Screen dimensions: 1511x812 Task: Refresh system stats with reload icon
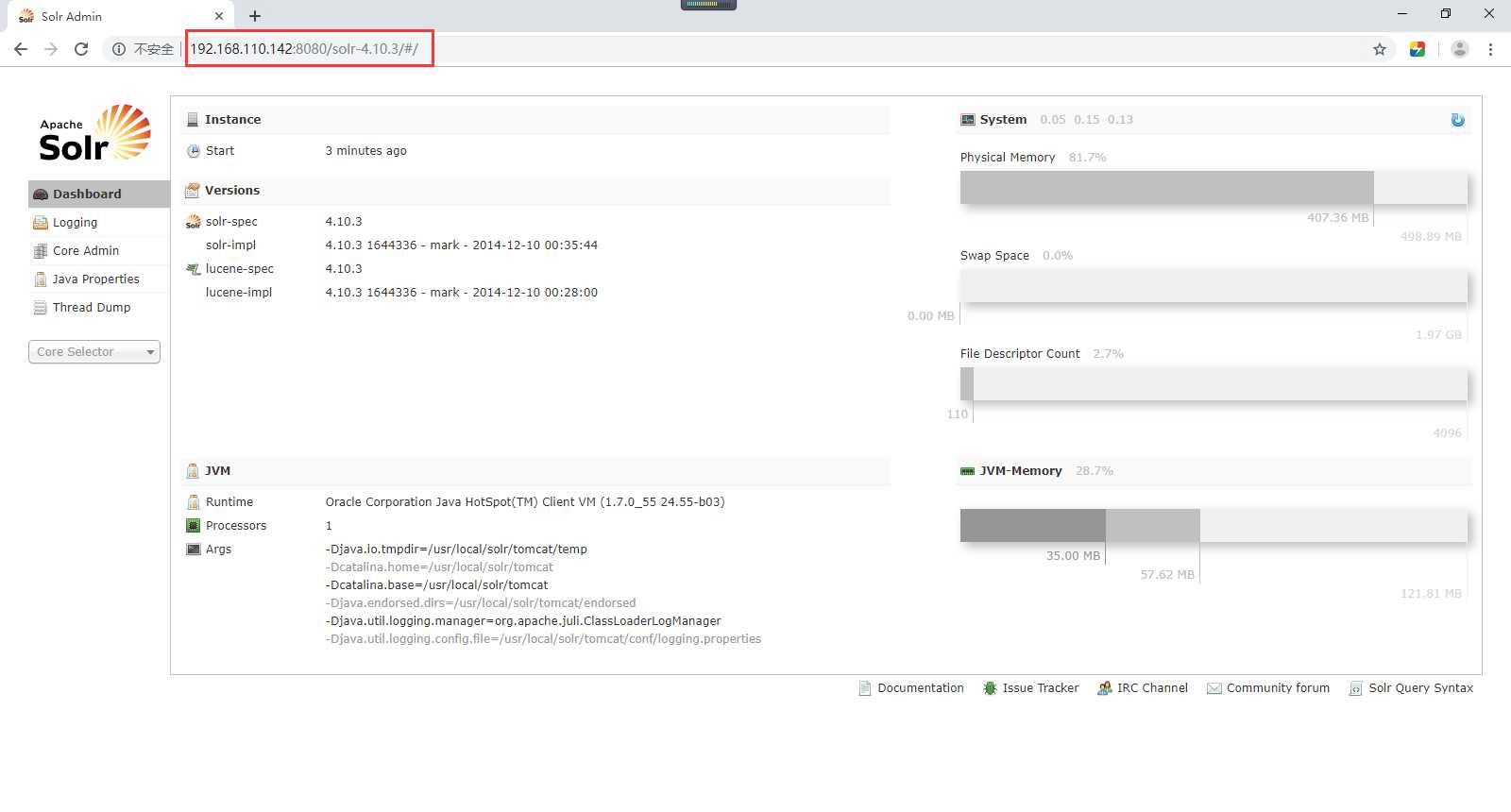coord(1458,120)
